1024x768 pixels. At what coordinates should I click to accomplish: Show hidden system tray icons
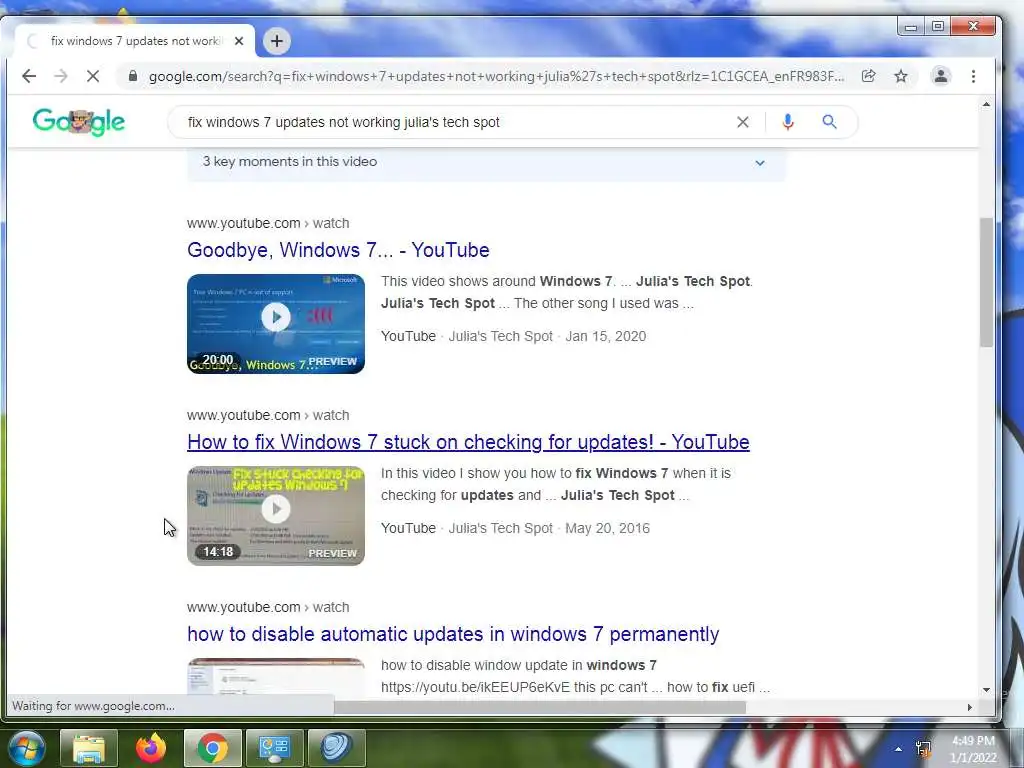pyautogui.click(x=899, y=749)
